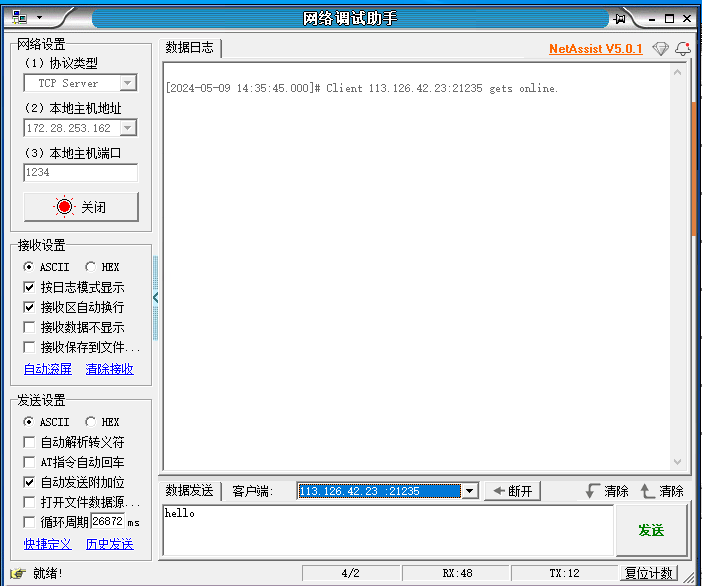Enable 接收保存到文件 checkbox
Screen dimensions: 702x586
tap(29, 347)
